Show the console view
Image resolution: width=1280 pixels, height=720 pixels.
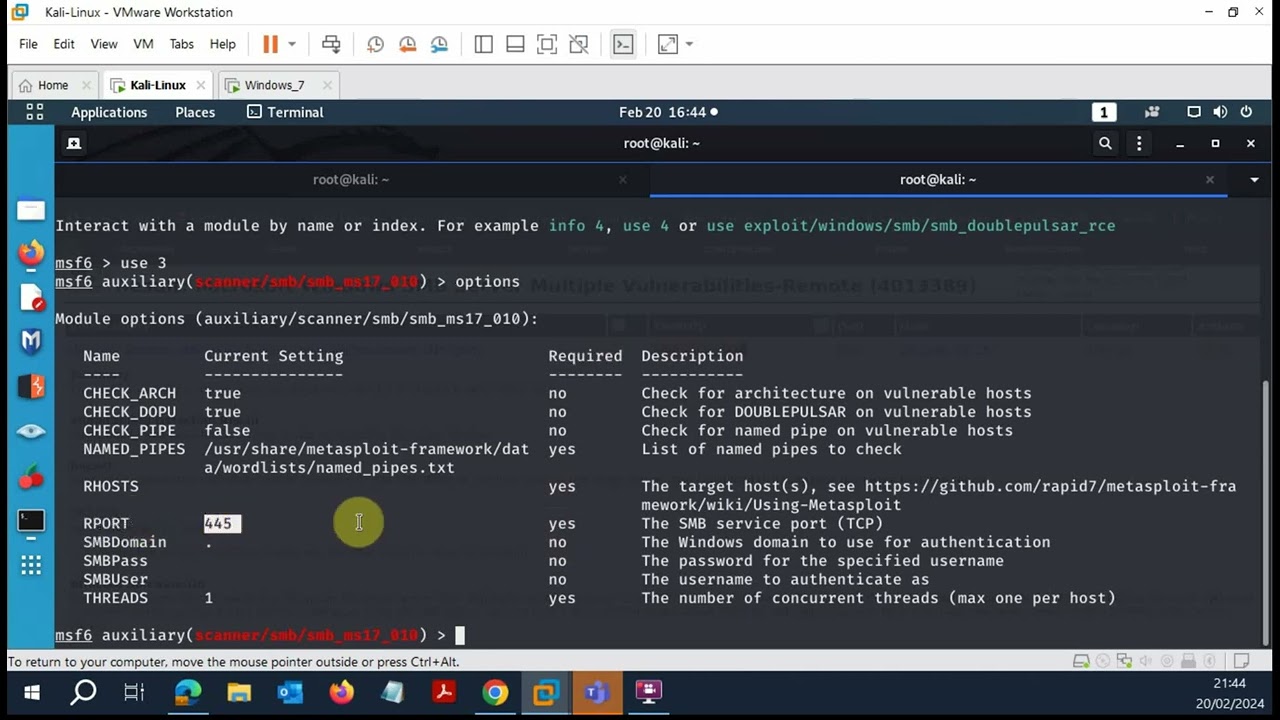click(x=623, y=44)
